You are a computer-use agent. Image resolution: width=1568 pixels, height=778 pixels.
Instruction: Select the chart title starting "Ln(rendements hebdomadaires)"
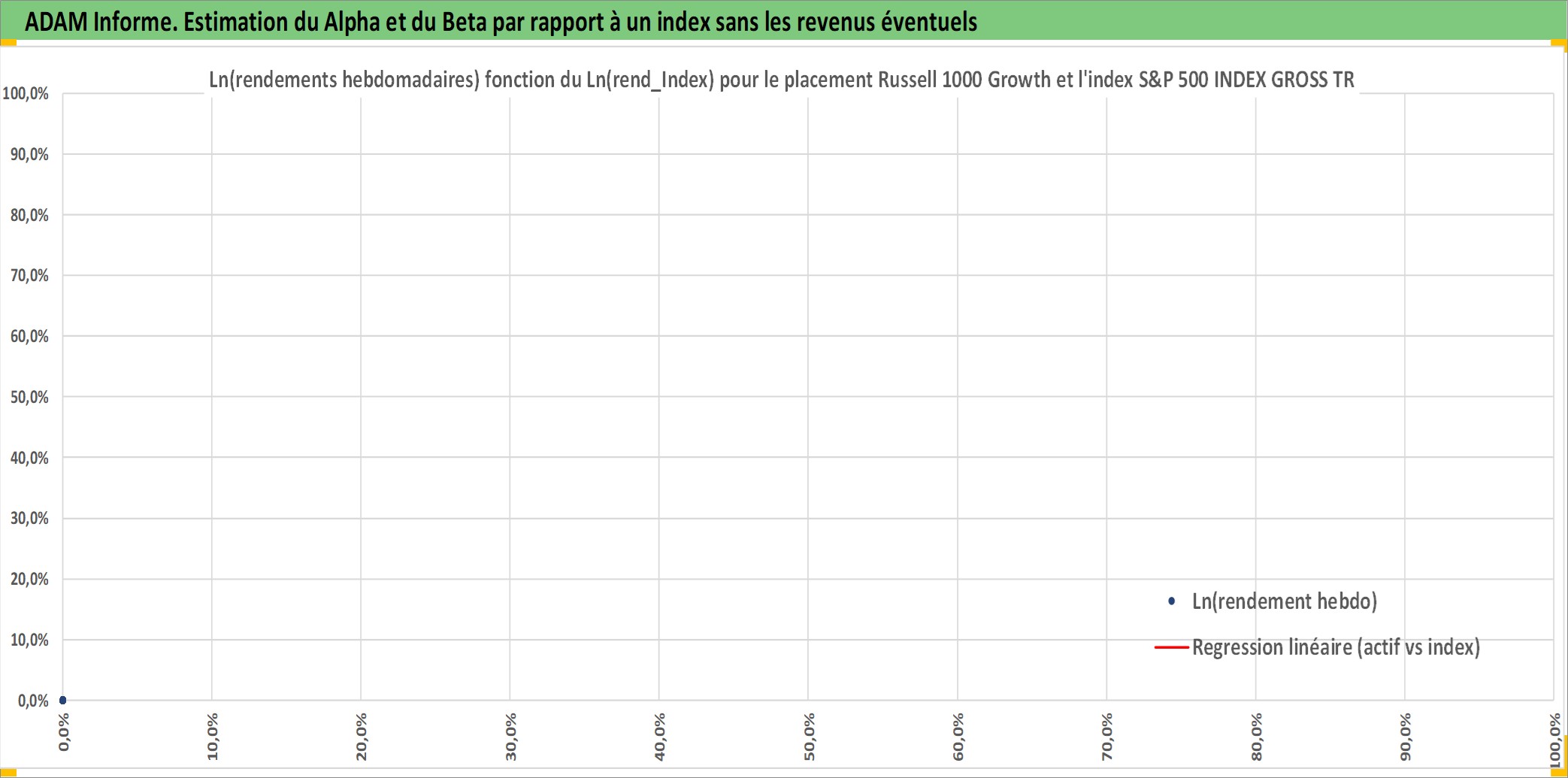tap(782, 80)
